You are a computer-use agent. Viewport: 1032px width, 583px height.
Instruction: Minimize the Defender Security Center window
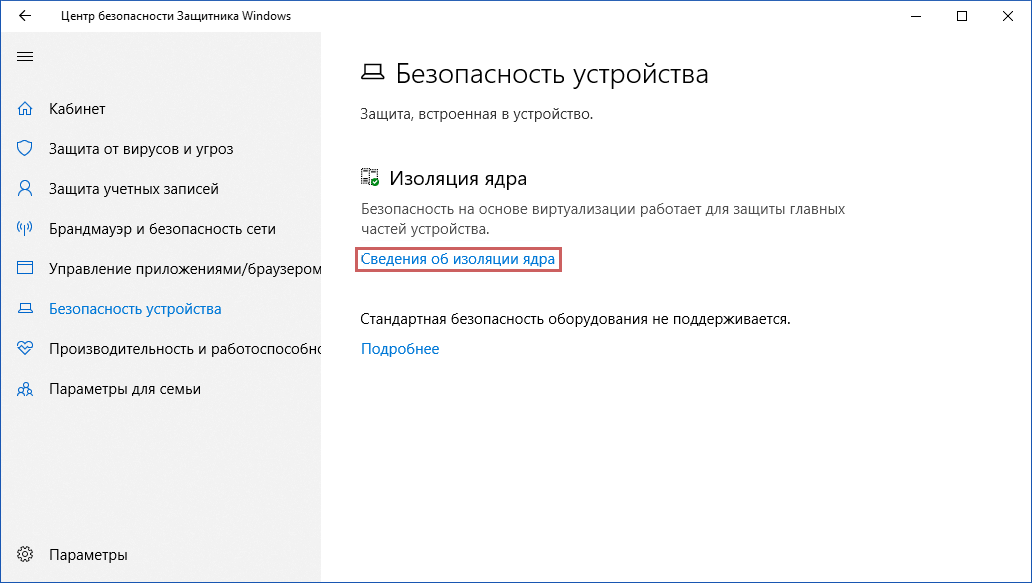click(x=916, y=16)
